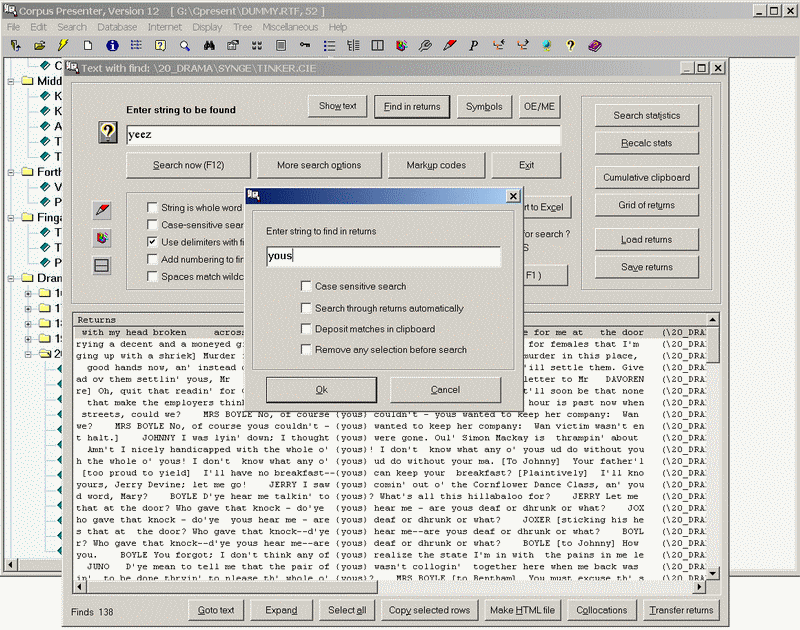Click the red pen icon left of options
The height and width of the screenshot is (630, 800).
[102, 210]
